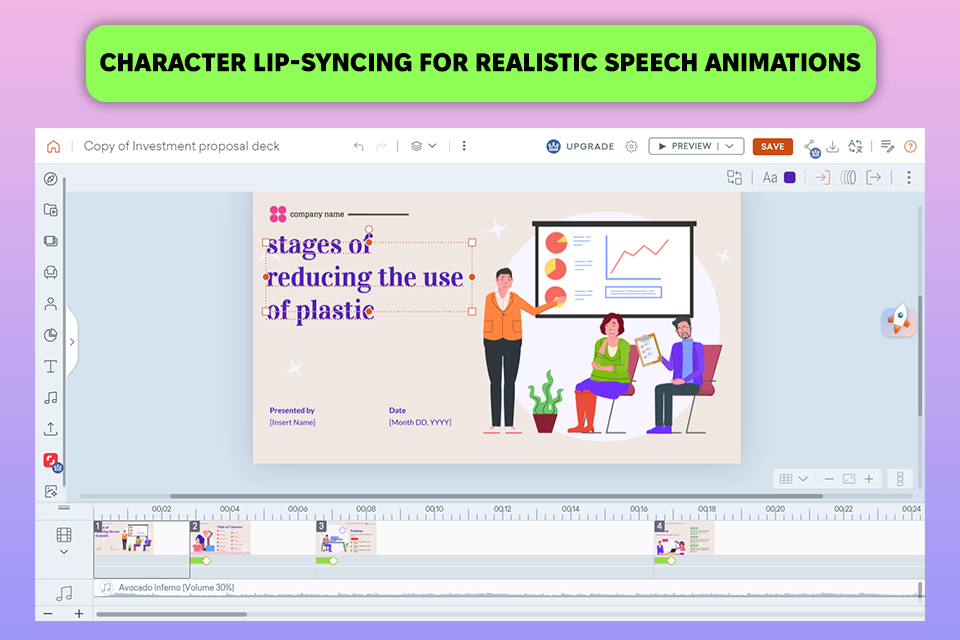Click the undo arrow
960x640 pixels.
(359, 146)
